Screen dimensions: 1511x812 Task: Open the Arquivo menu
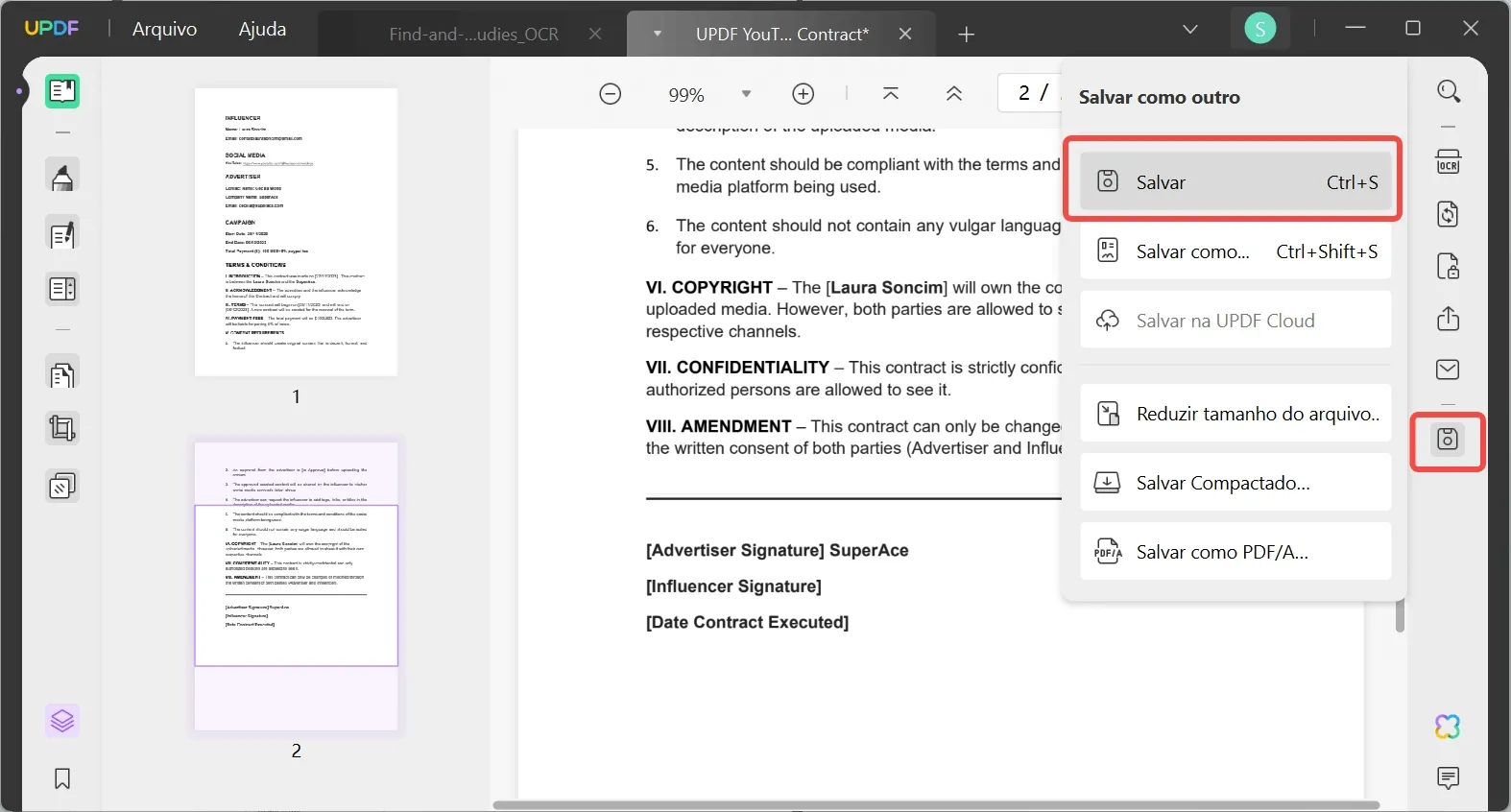pyautogui.click(x=165, y=29)
